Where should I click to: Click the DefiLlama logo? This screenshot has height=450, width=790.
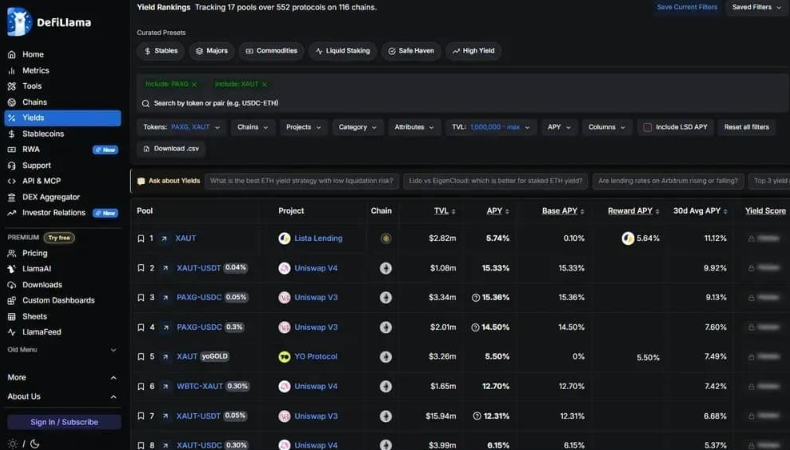[x=49, y=22]
